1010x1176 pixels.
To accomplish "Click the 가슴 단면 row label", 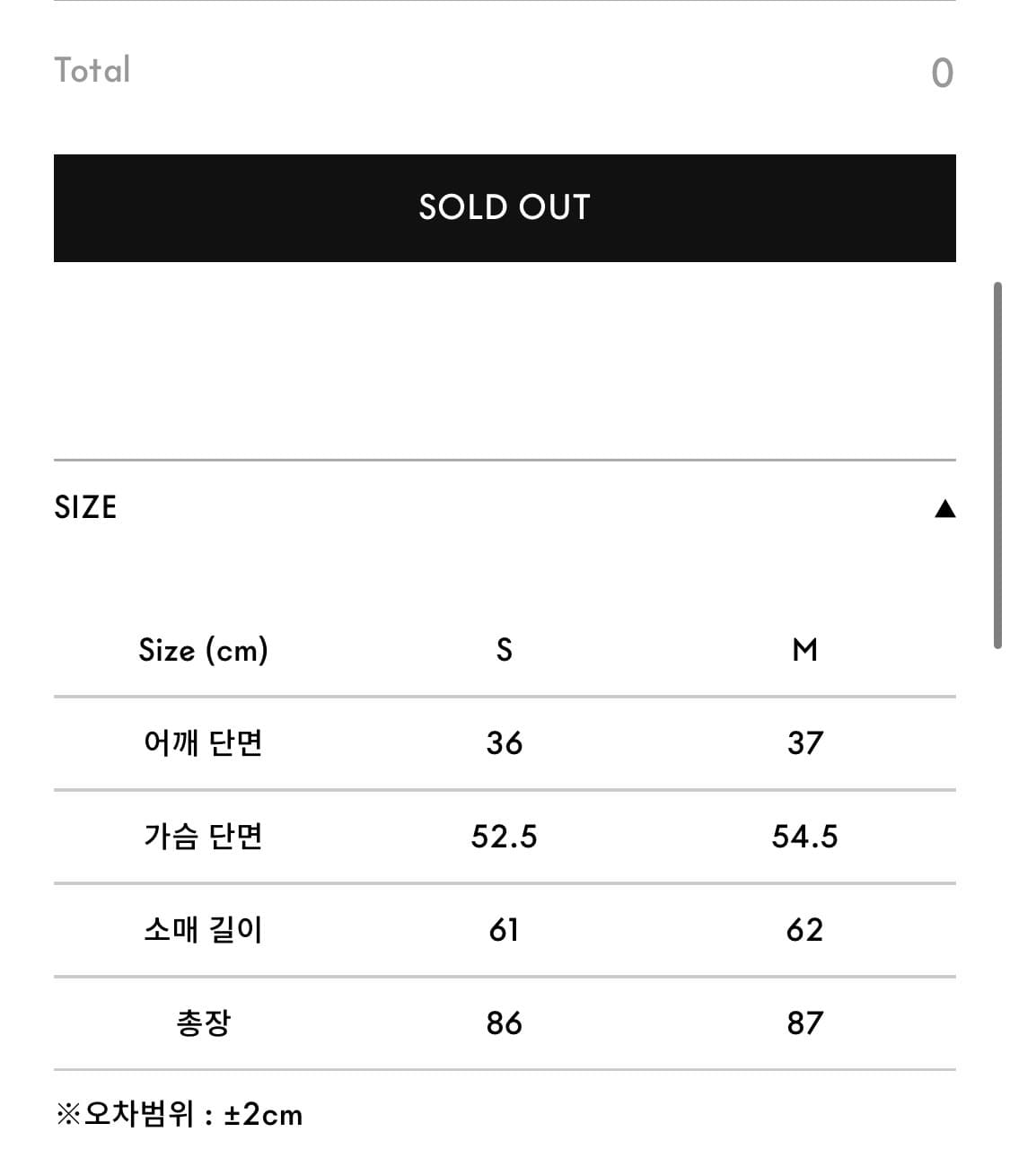I will pyautogui.click(x=203, y=837).
